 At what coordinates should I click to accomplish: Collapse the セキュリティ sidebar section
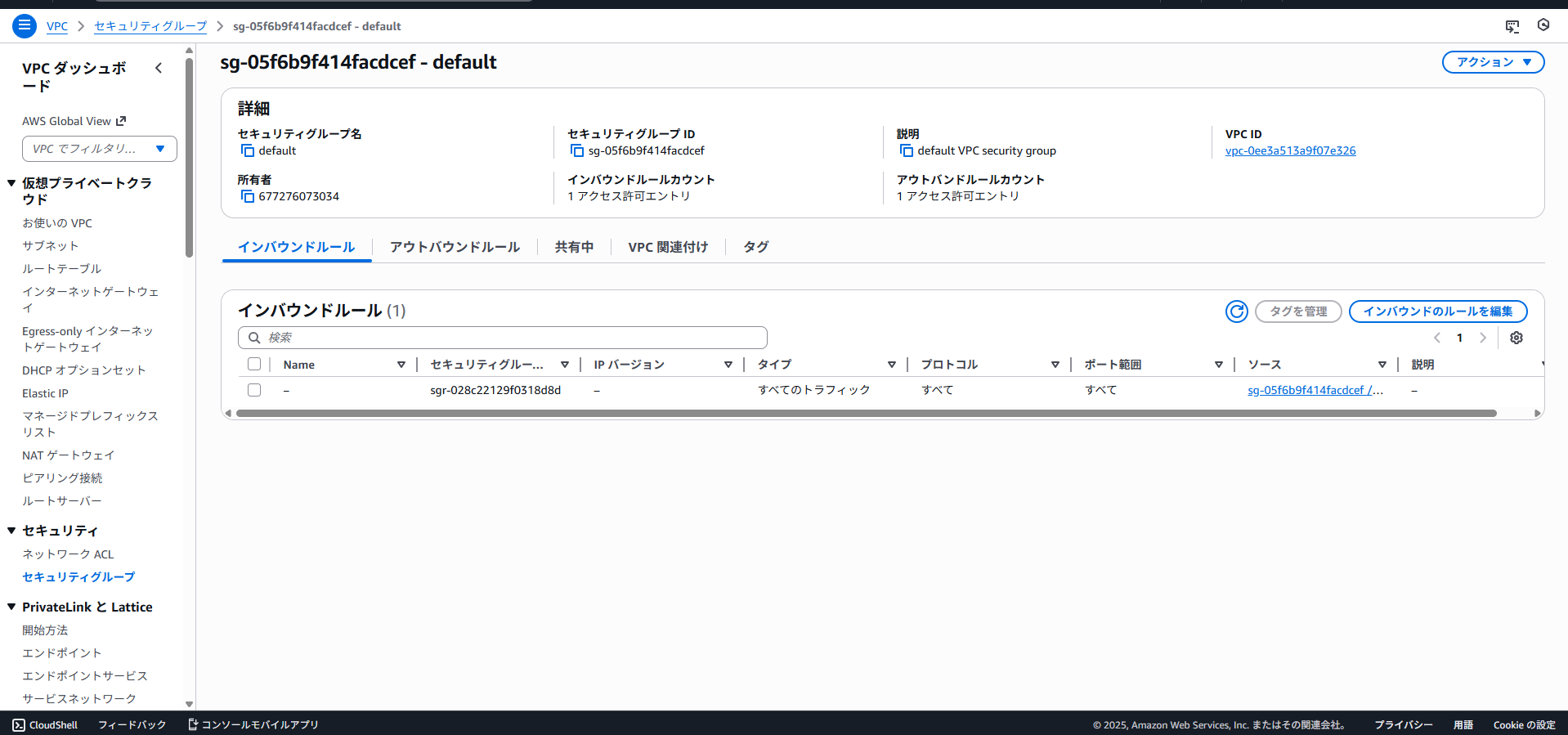tap(11, 531)
